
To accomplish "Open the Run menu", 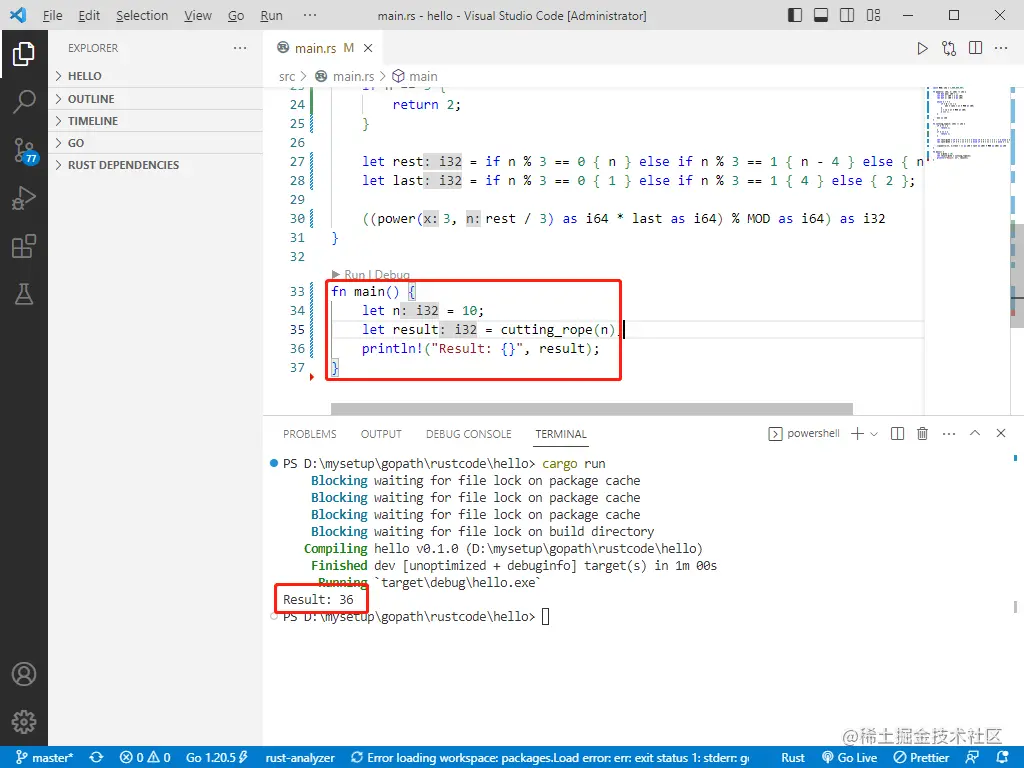I will click(271, 15).
